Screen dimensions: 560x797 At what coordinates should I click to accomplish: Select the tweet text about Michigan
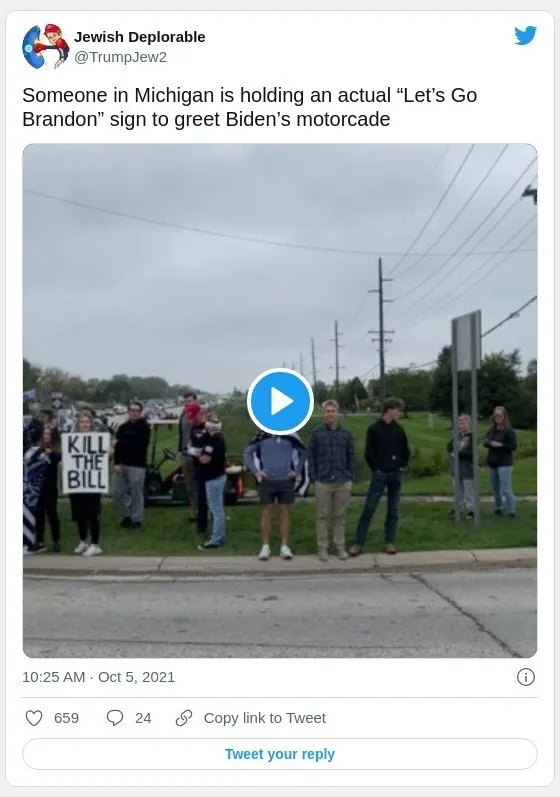click(x=250, y=107)
